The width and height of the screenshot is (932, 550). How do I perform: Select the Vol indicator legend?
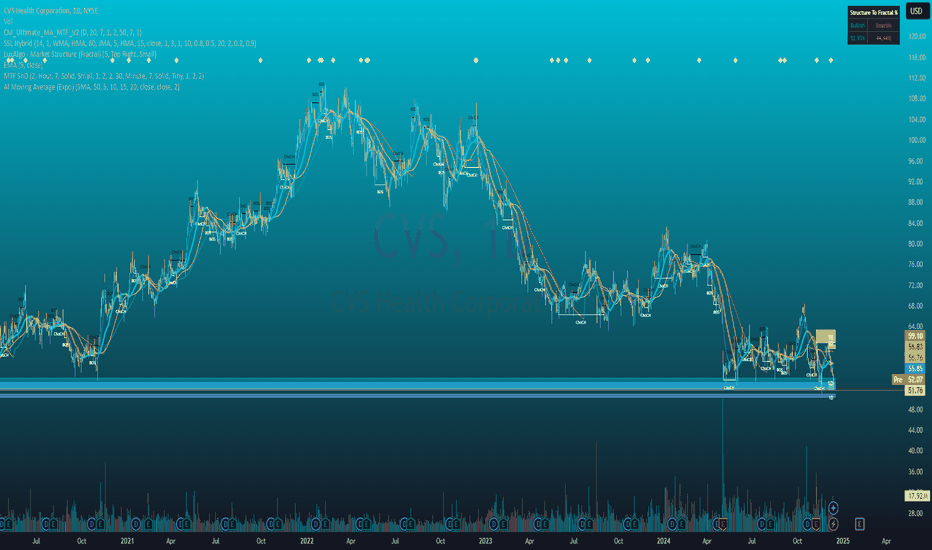click(x=8, y=21)
